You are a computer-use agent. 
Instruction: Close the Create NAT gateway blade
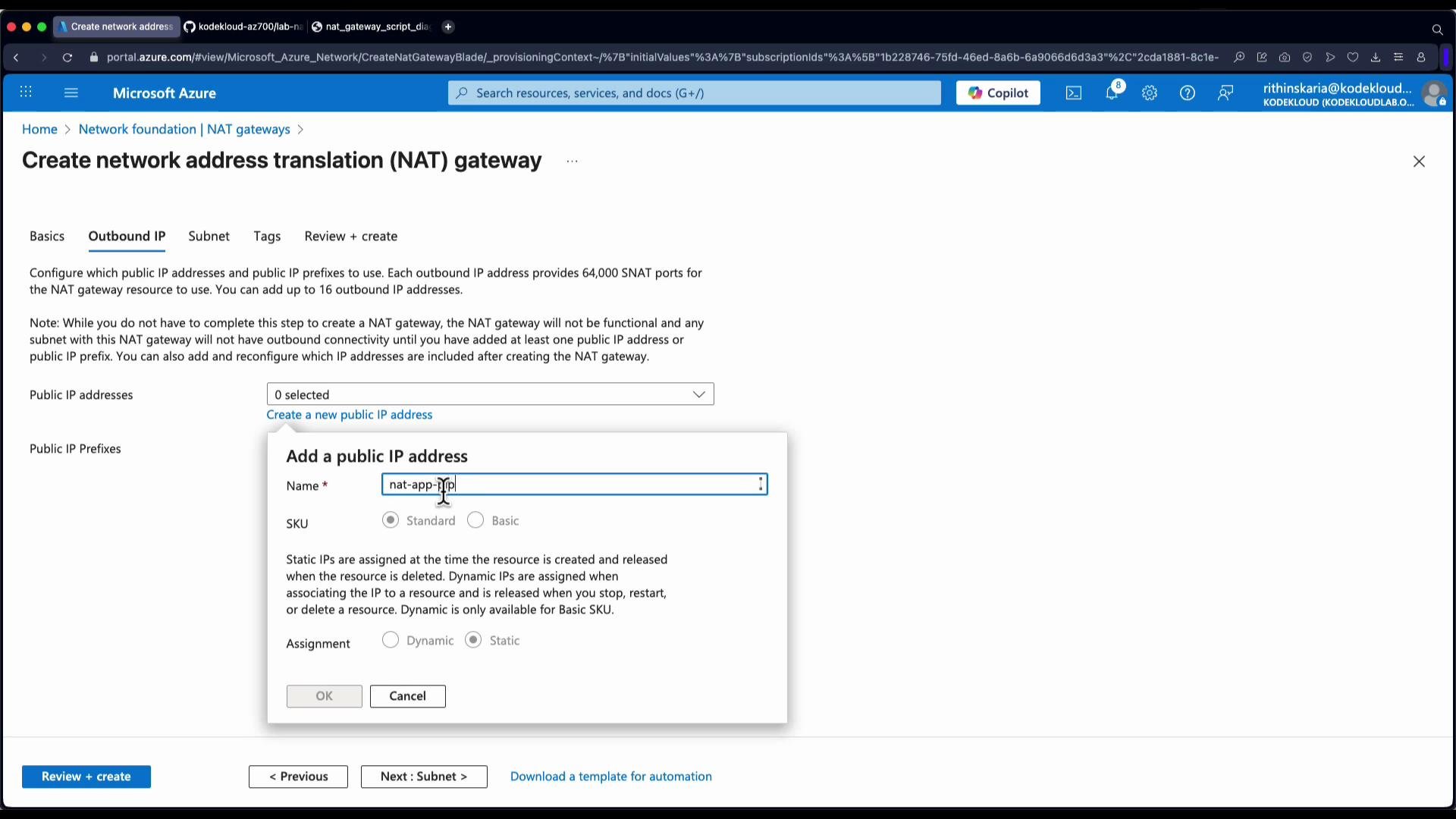1419,162
